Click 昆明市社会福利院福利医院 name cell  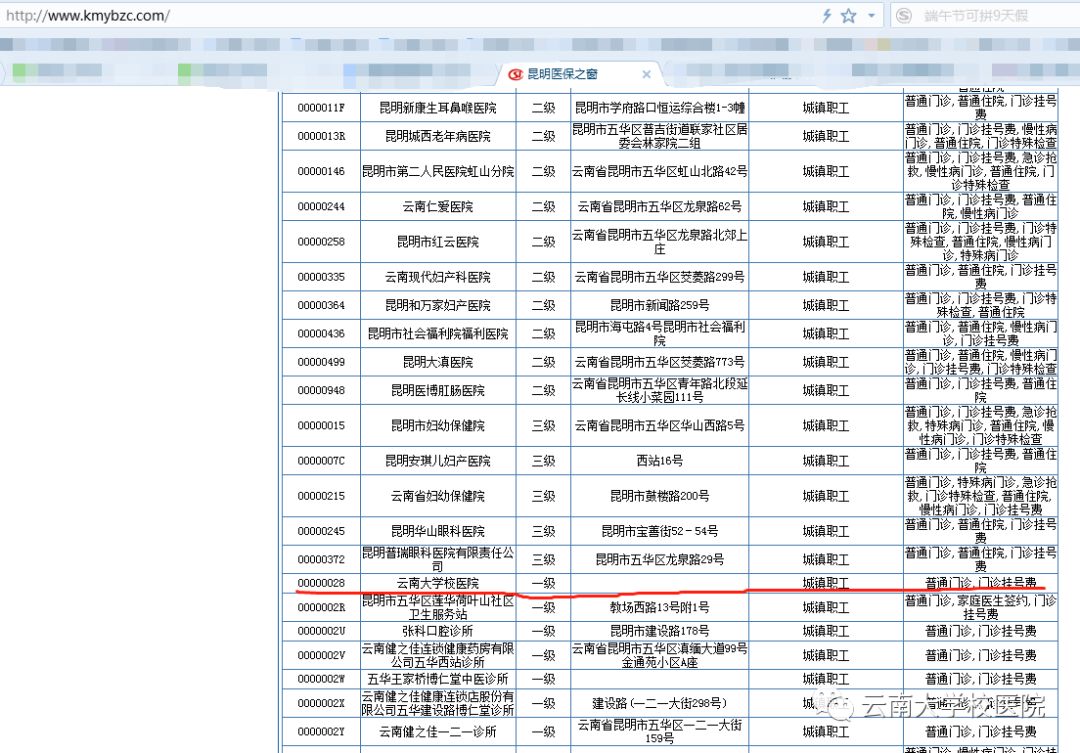click(x=438, y=333)
